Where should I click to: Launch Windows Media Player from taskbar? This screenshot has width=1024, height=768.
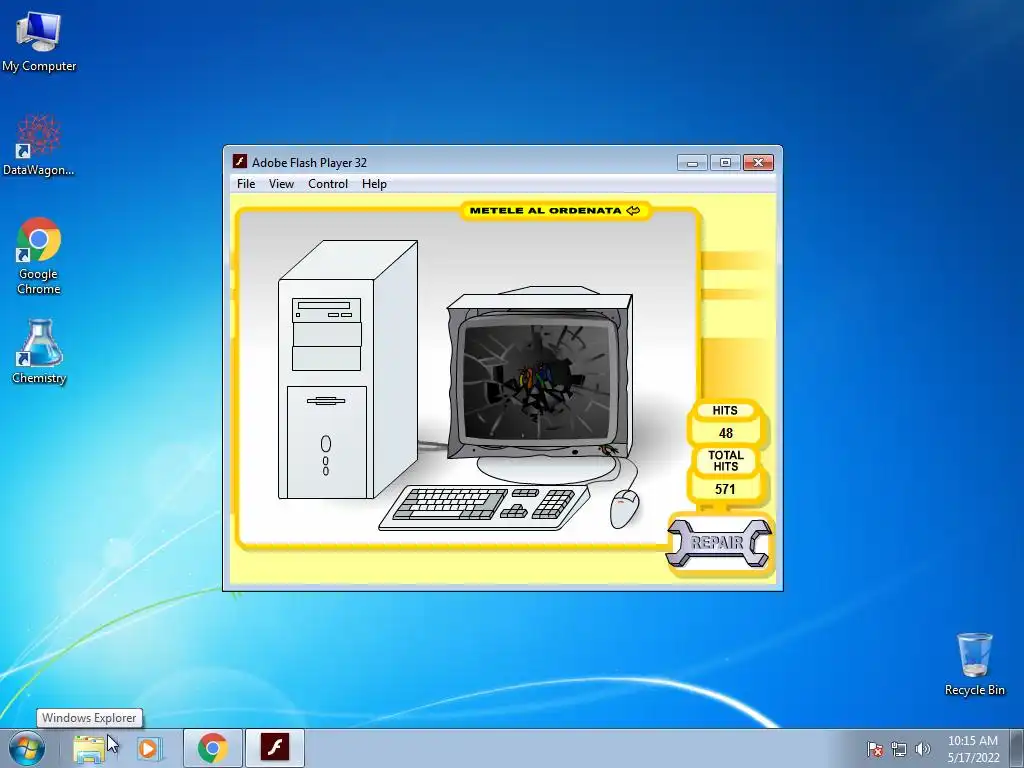(x=149, y=749)
